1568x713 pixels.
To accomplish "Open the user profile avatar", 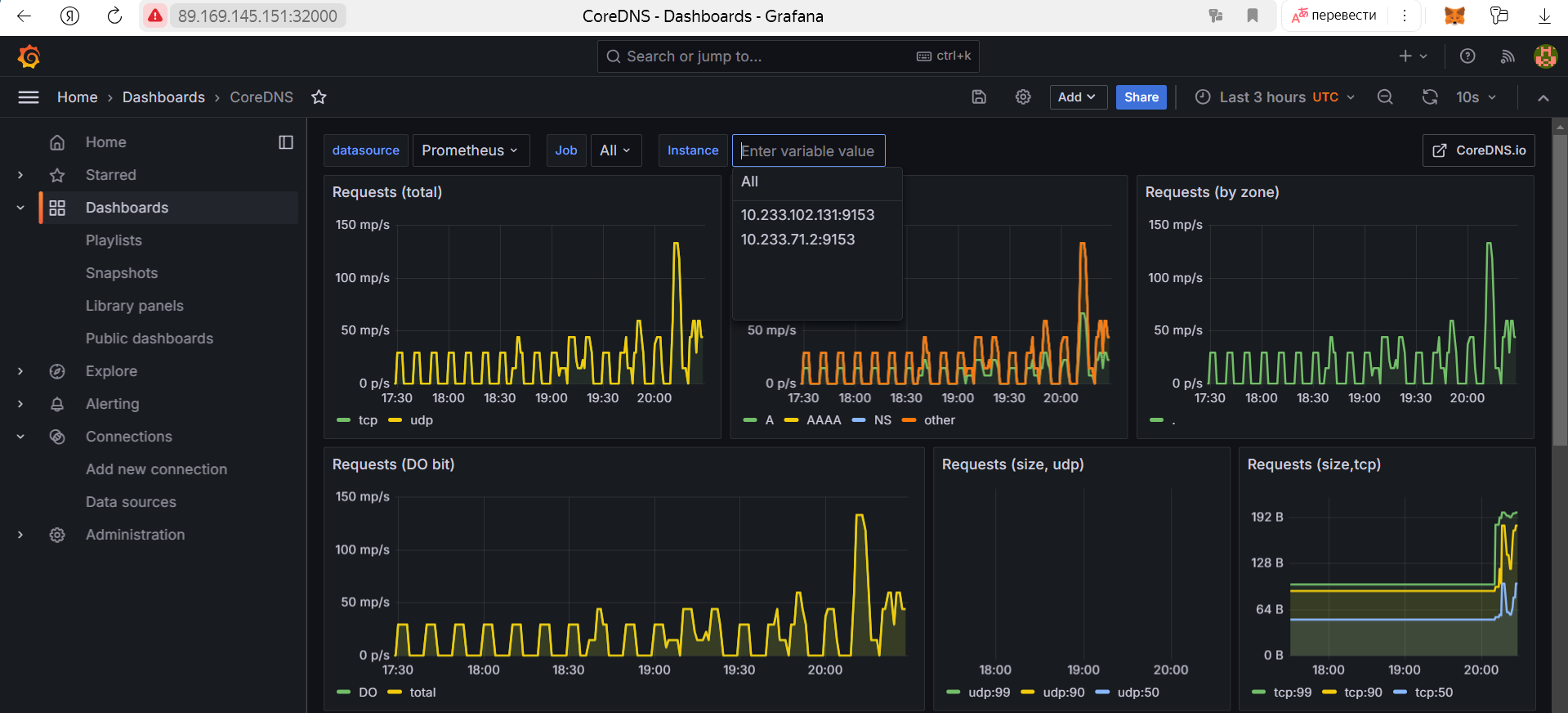I will (x=1545, y=56).
